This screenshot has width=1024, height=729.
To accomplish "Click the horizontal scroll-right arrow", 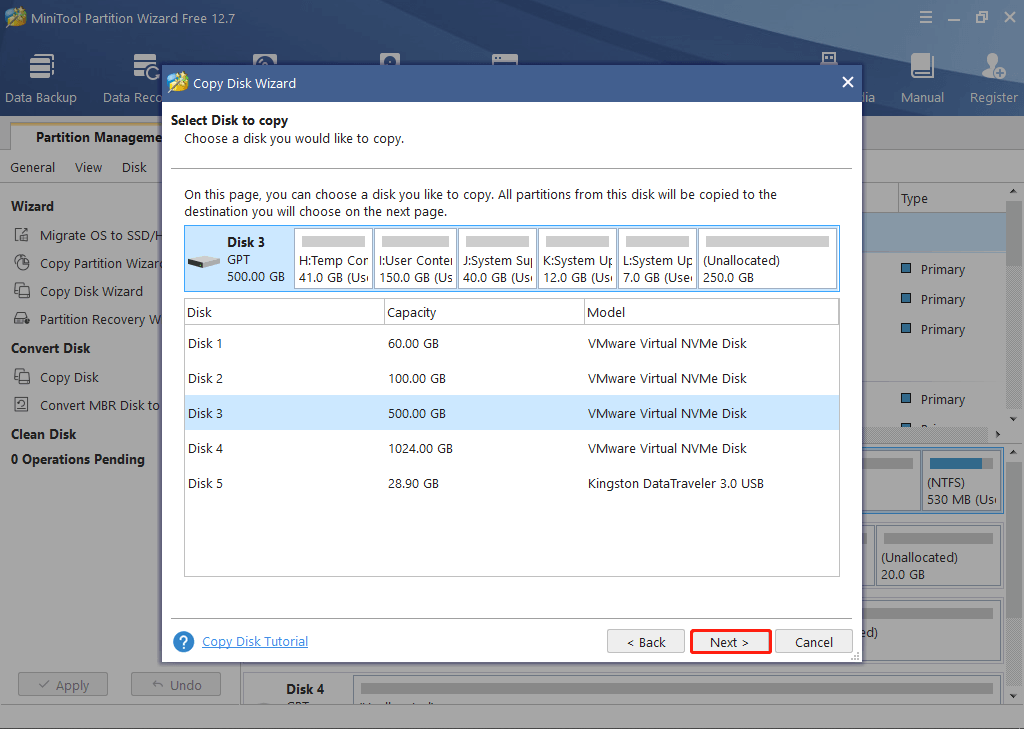I will pyautogui.click(x=997, y=434).
